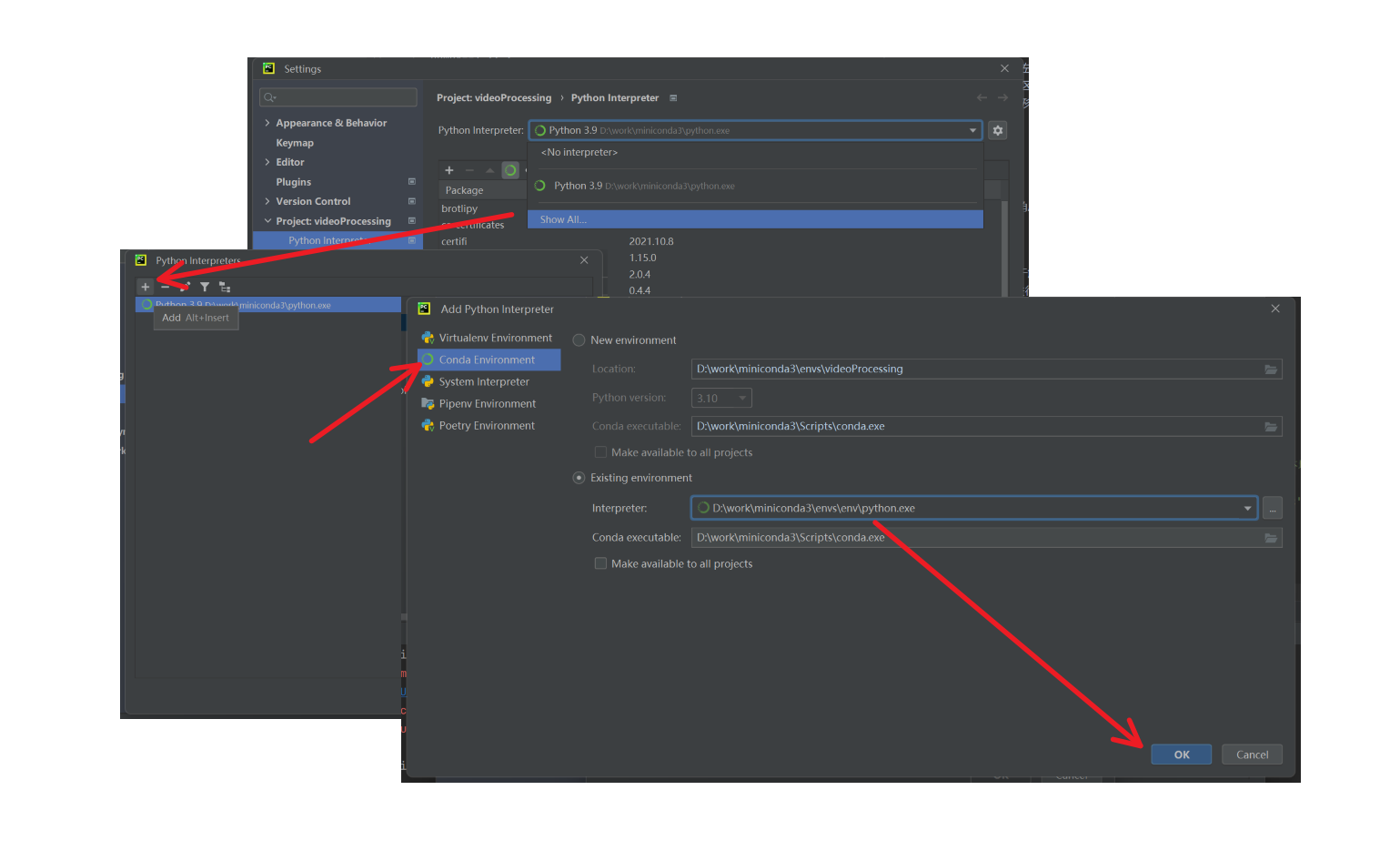Click the PyCharm logo in the Add Python Interpreter title bar
Screen dimensions: 1400x861
(x=424, y=309)
